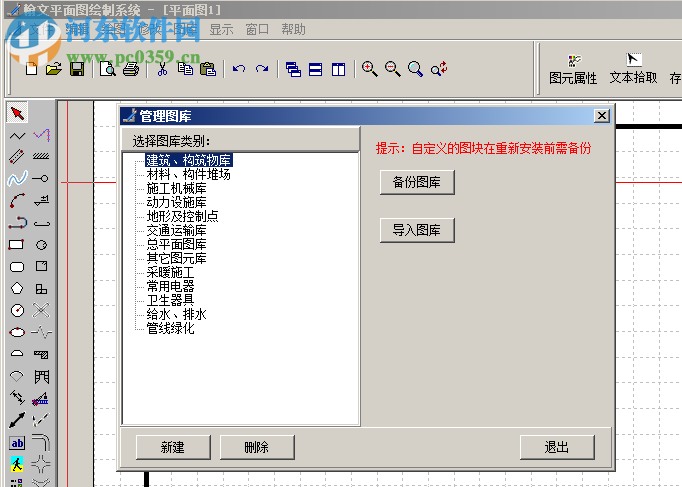Select the crossroads intersection tool
682x487 pixels.
41,464
